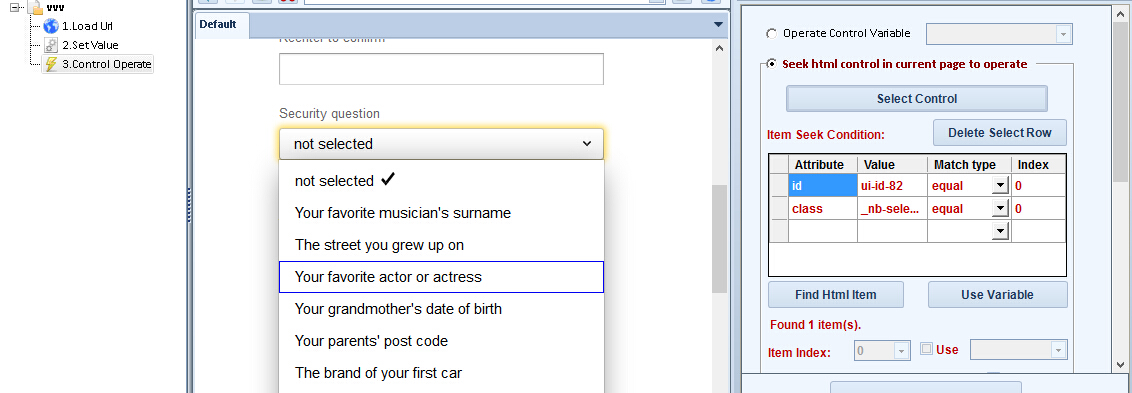Click the Select Control button
The height and width of the screenshot is (393, 1132).
coord(917,99)
